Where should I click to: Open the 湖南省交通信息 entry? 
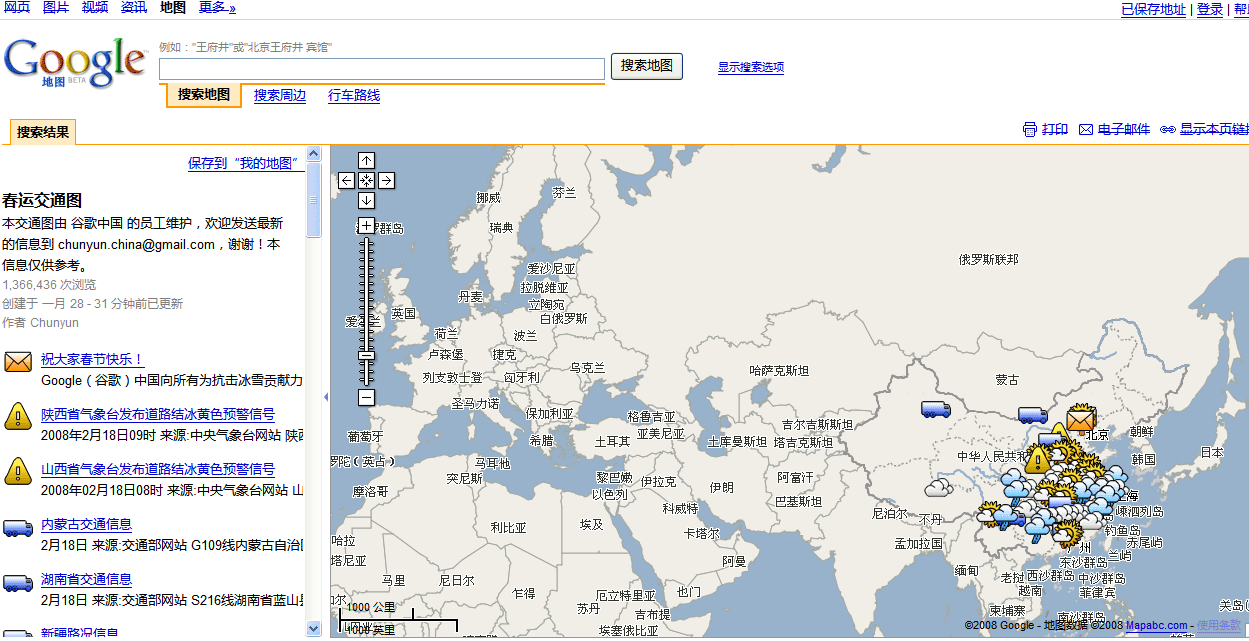click(86, 580)
